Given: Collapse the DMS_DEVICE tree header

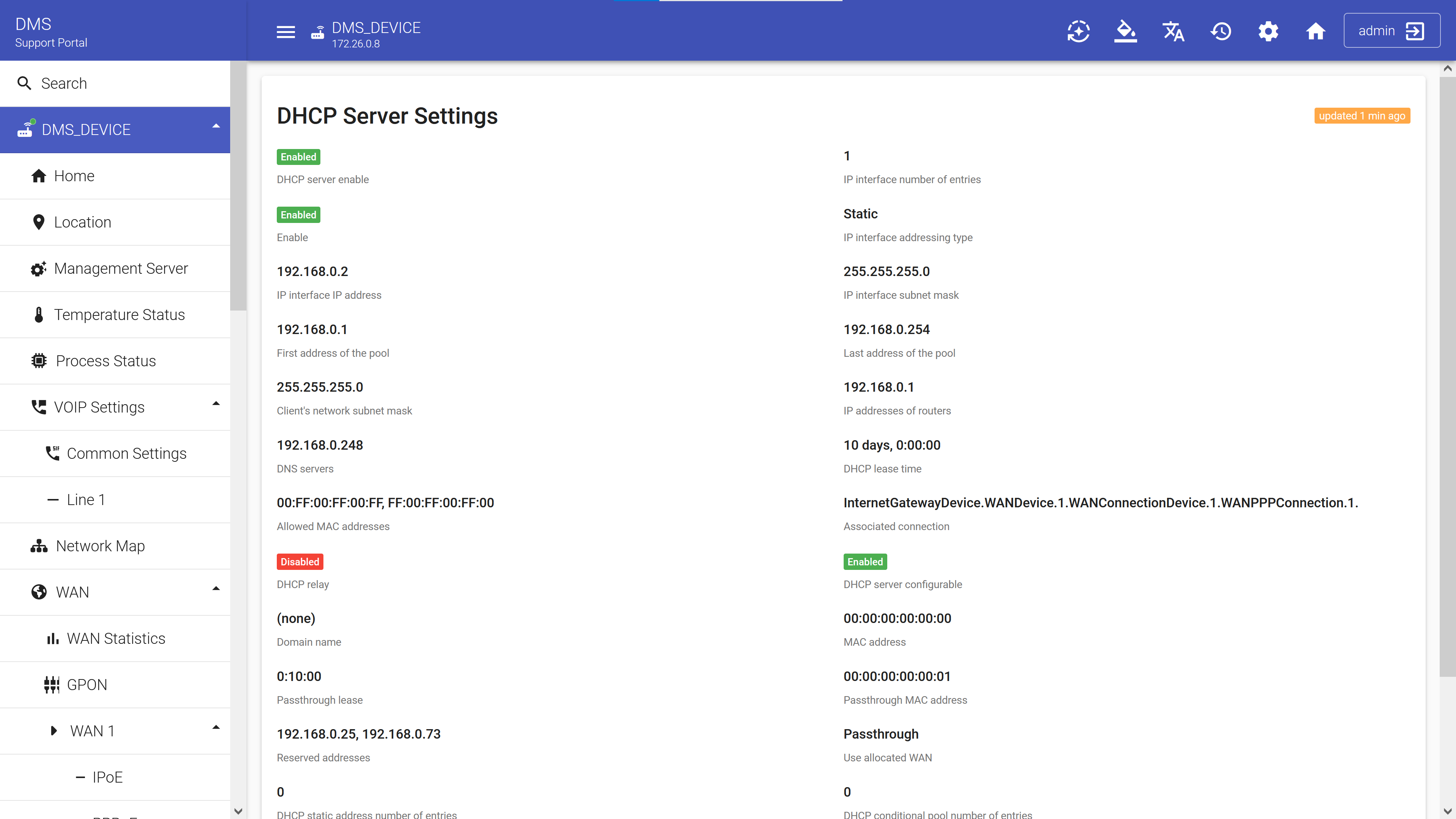Looking at the screenshot, I should click(x=216, y=127).
